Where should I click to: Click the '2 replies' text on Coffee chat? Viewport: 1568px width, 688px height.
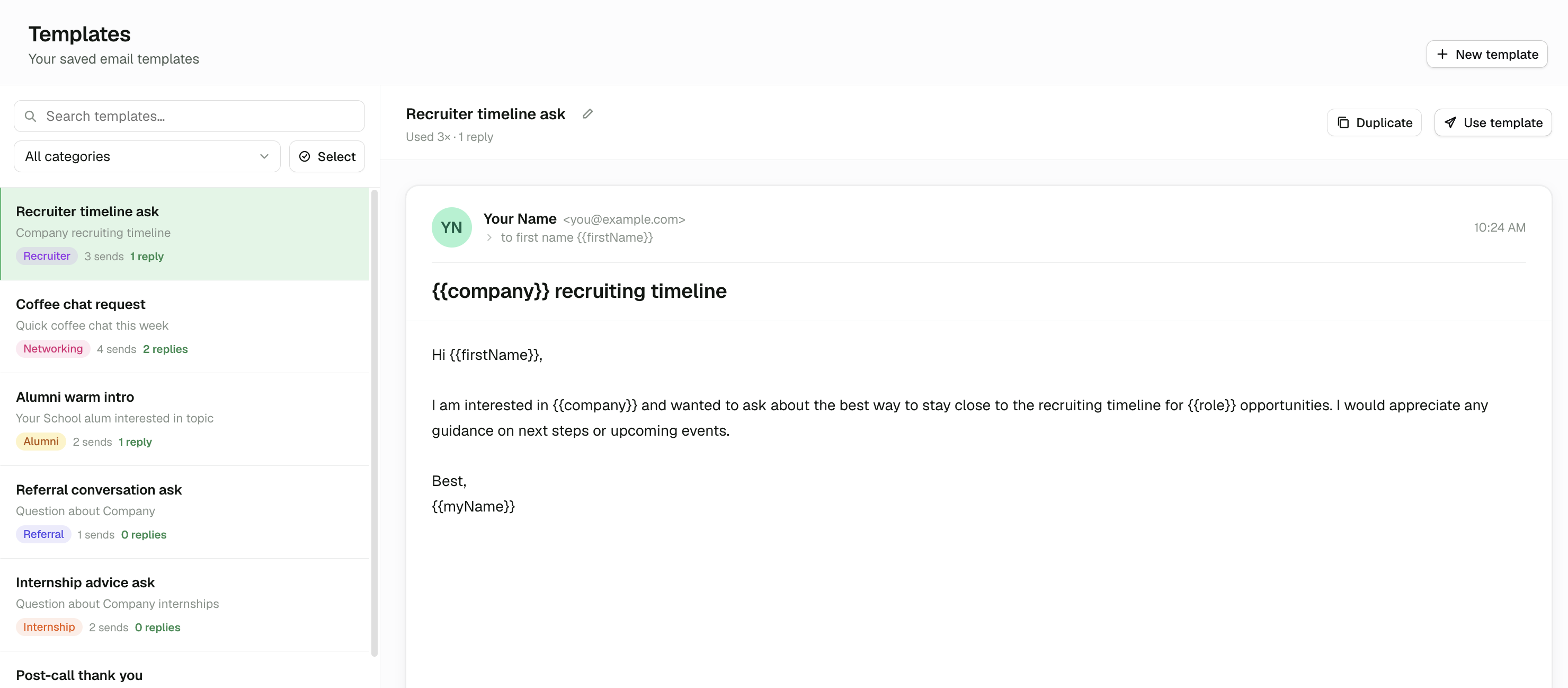[166, 349]
